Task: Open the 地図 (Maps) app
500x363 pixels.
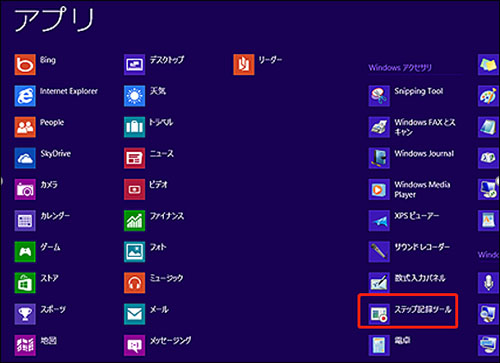Action: pyautogui.click(x=25, y=345)
